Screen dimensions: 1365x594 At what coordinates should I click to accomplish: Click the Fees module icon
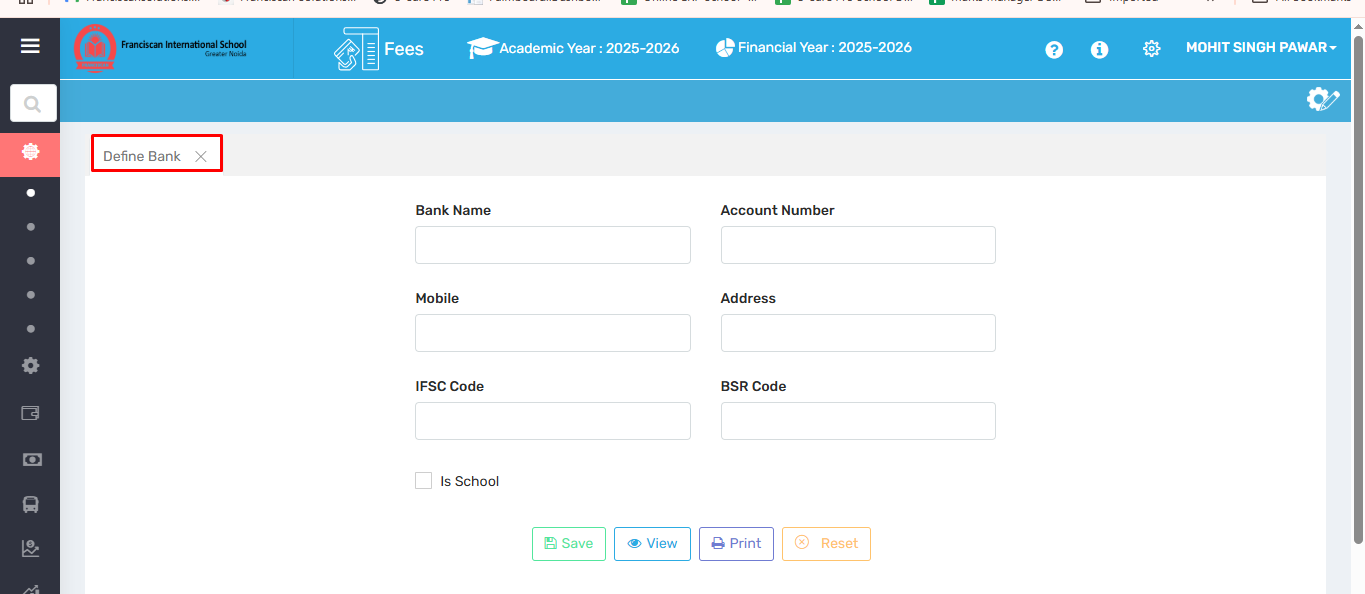coord(356,49)
